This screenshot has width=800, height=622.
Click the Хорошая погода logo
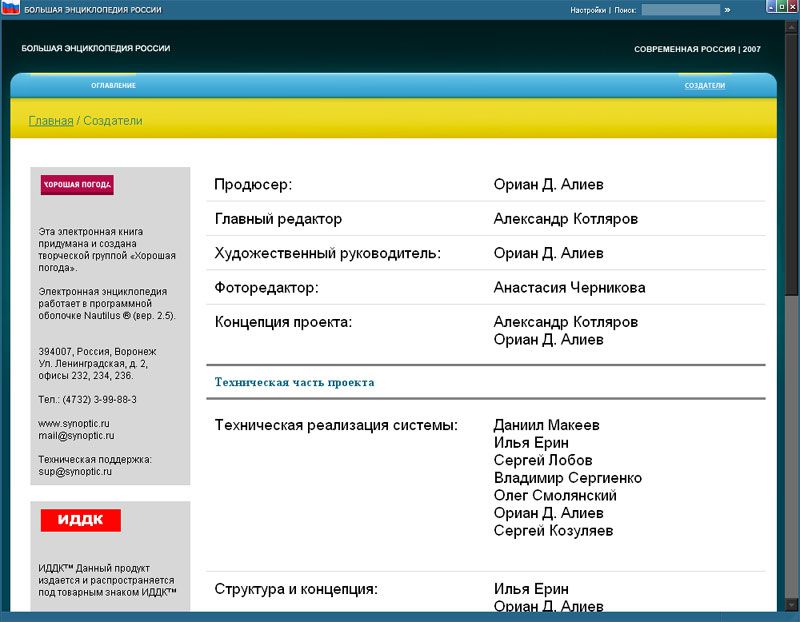77,185
